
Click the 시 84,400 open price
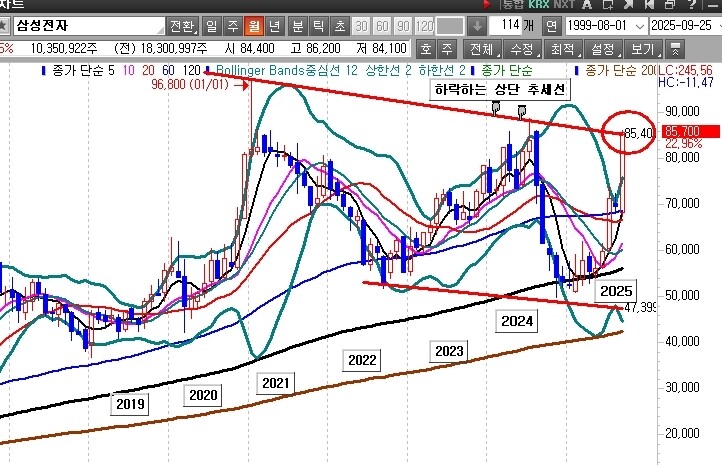point(250,48)
